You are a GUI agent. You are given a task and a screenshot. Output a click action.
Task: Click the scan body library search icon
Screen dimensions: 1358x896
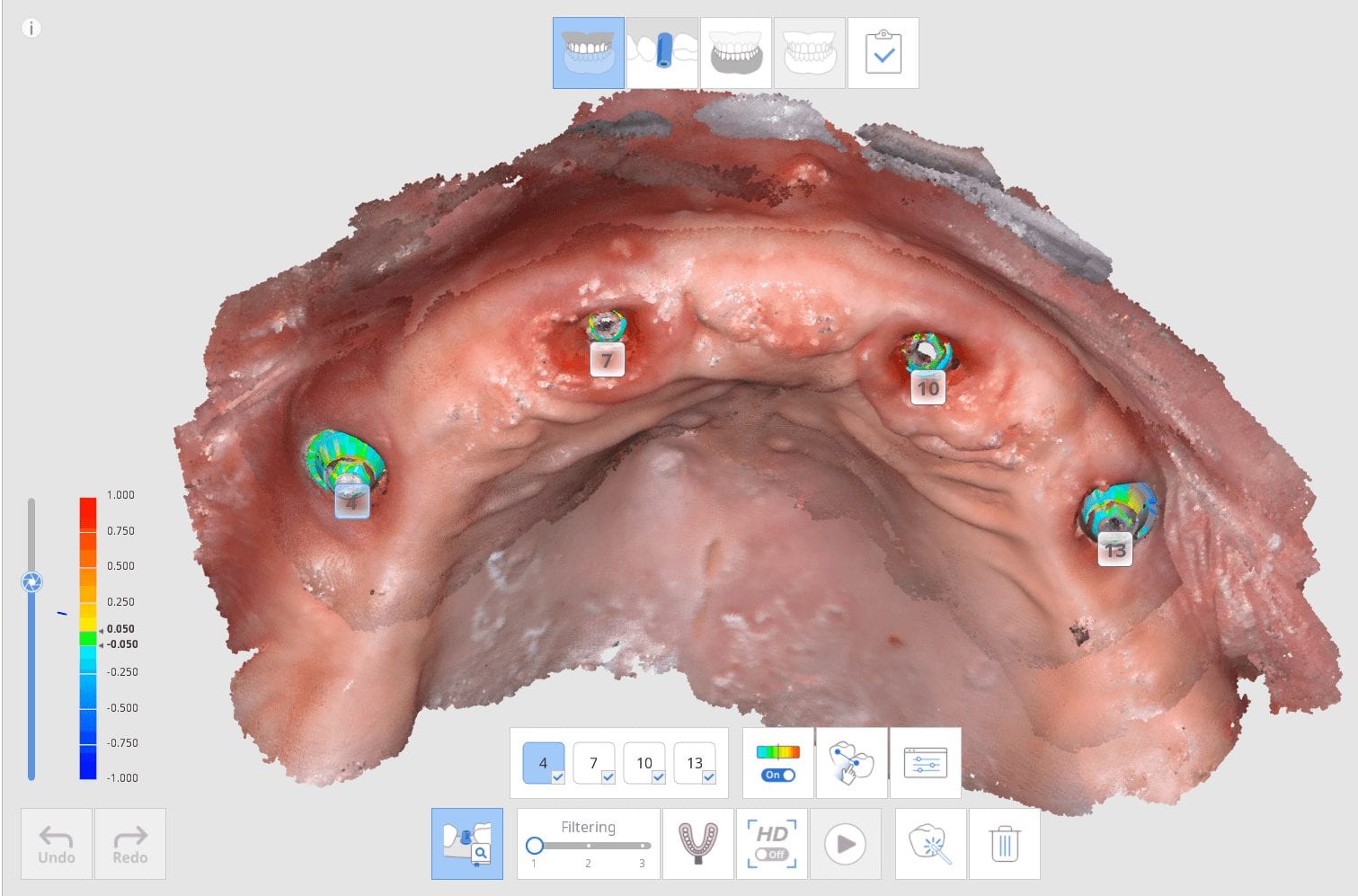coord(467,844)
